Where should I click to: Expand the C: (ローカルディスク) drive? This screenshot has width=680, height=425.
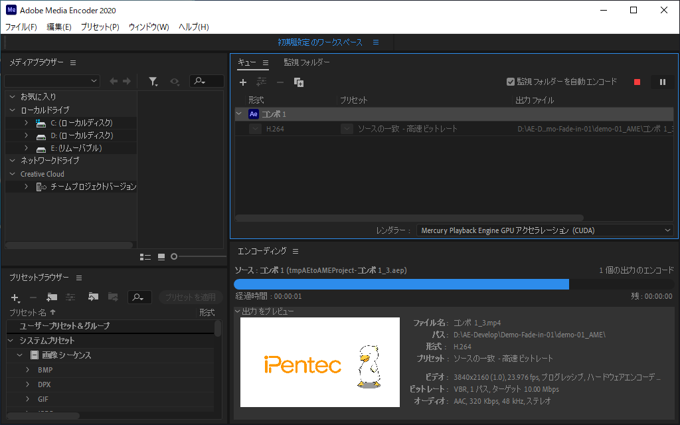[x=26, y=123]
